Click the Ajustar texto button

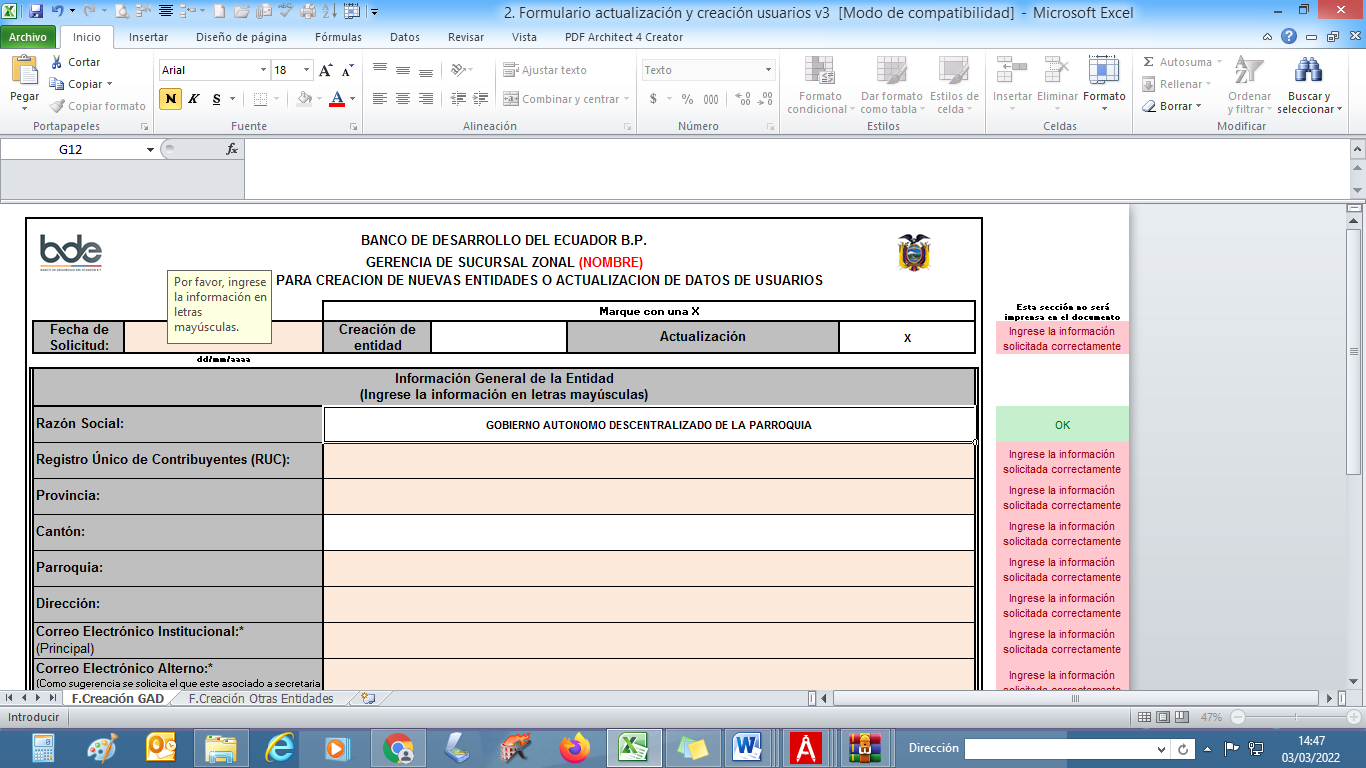(x=545, y=70)
